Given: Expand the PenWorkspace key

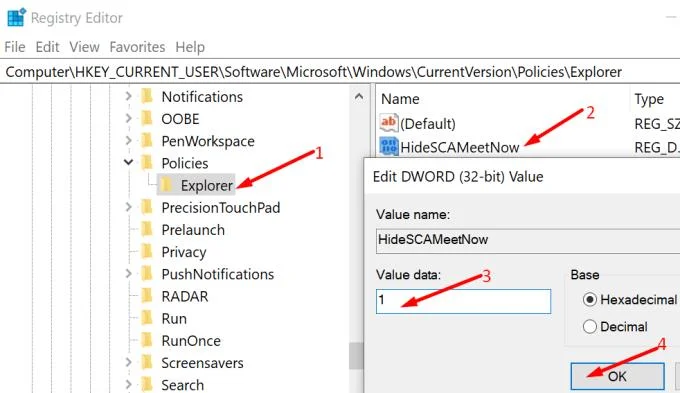Looking at the screenshot, I should (x=128, y=140).
